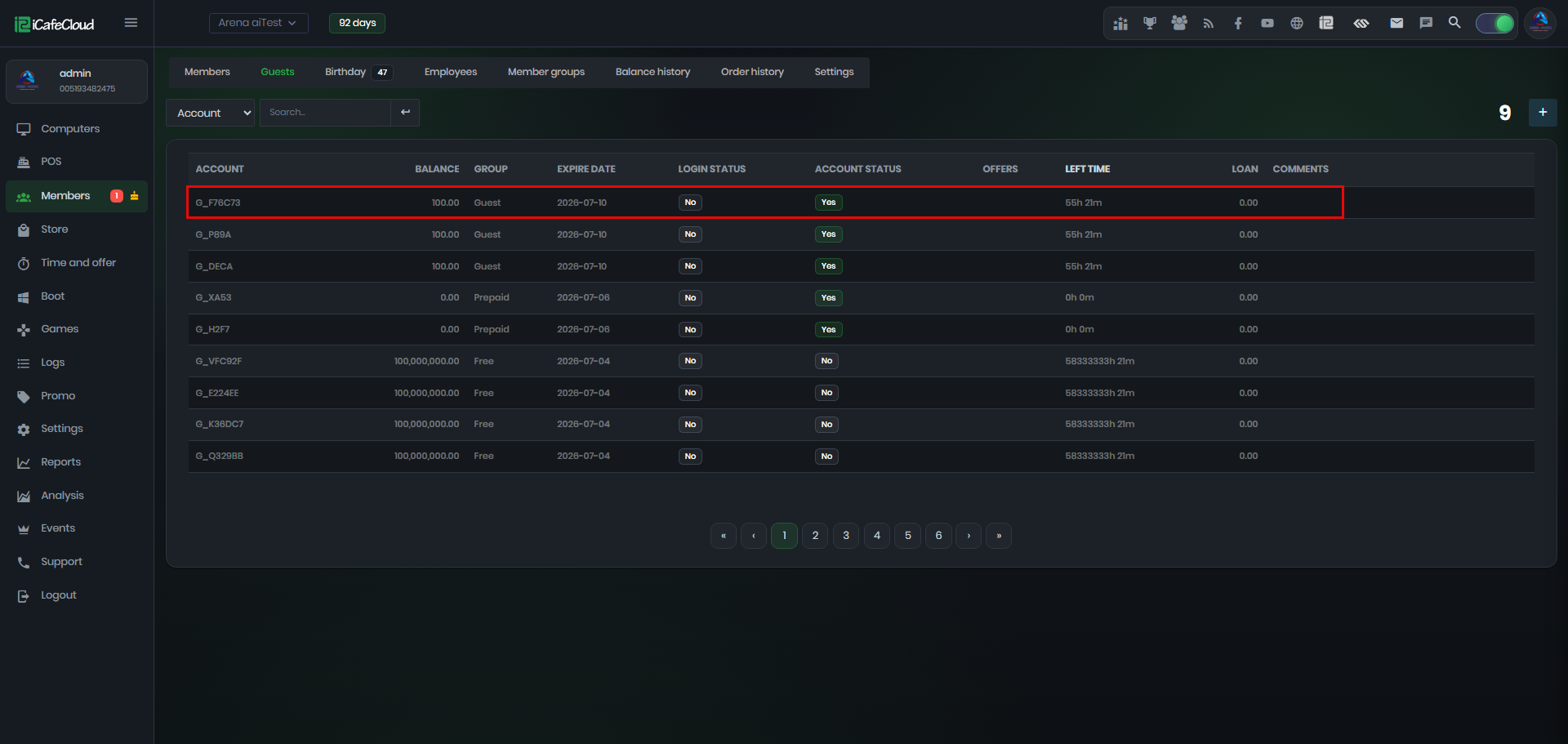Open the leaderboard ranking icon
1568x744 pixels.
[1120, 24]
